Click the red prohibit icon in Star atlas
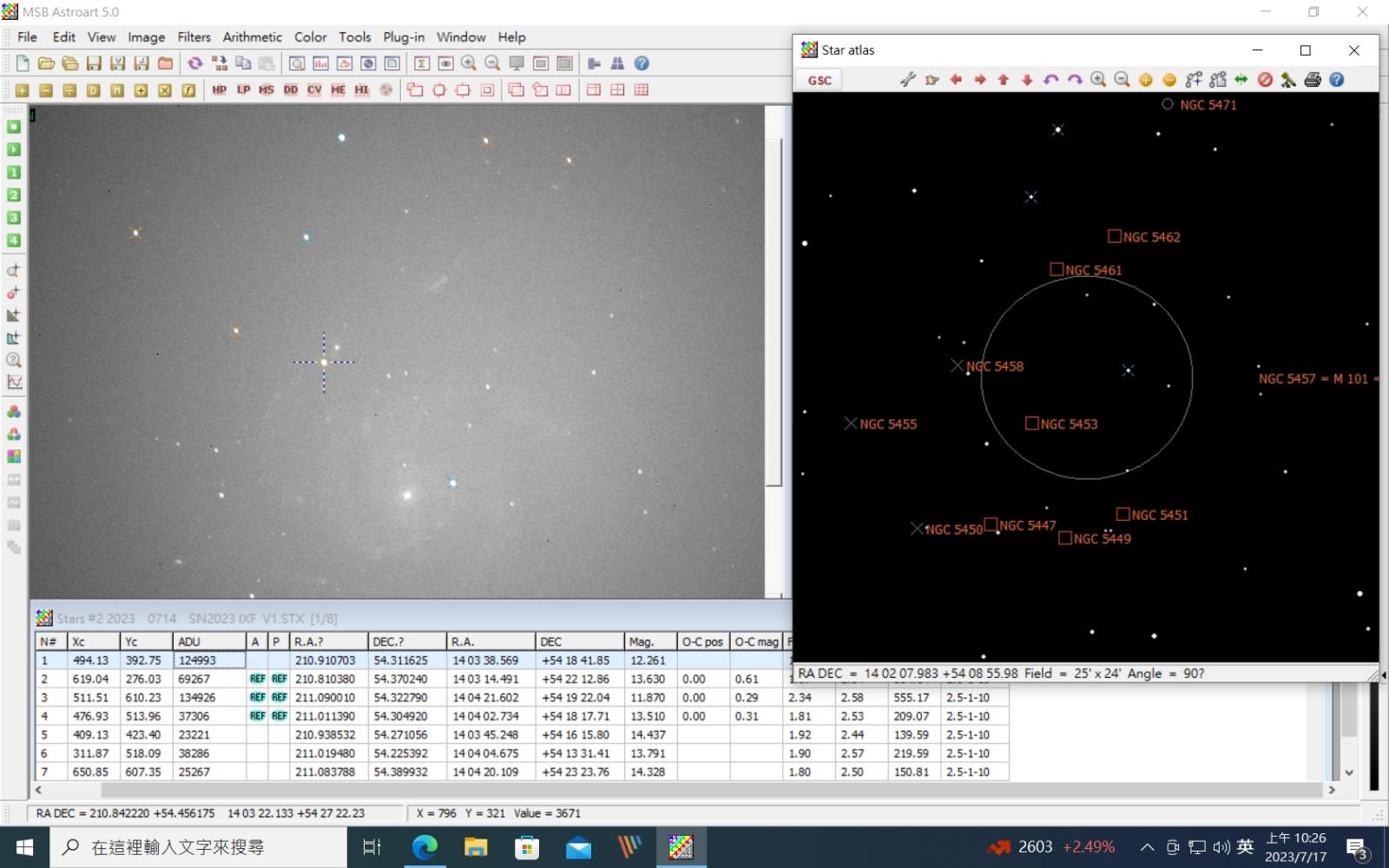The width and height of the screenshot is (1389, 868). [x=1265, y=80]
